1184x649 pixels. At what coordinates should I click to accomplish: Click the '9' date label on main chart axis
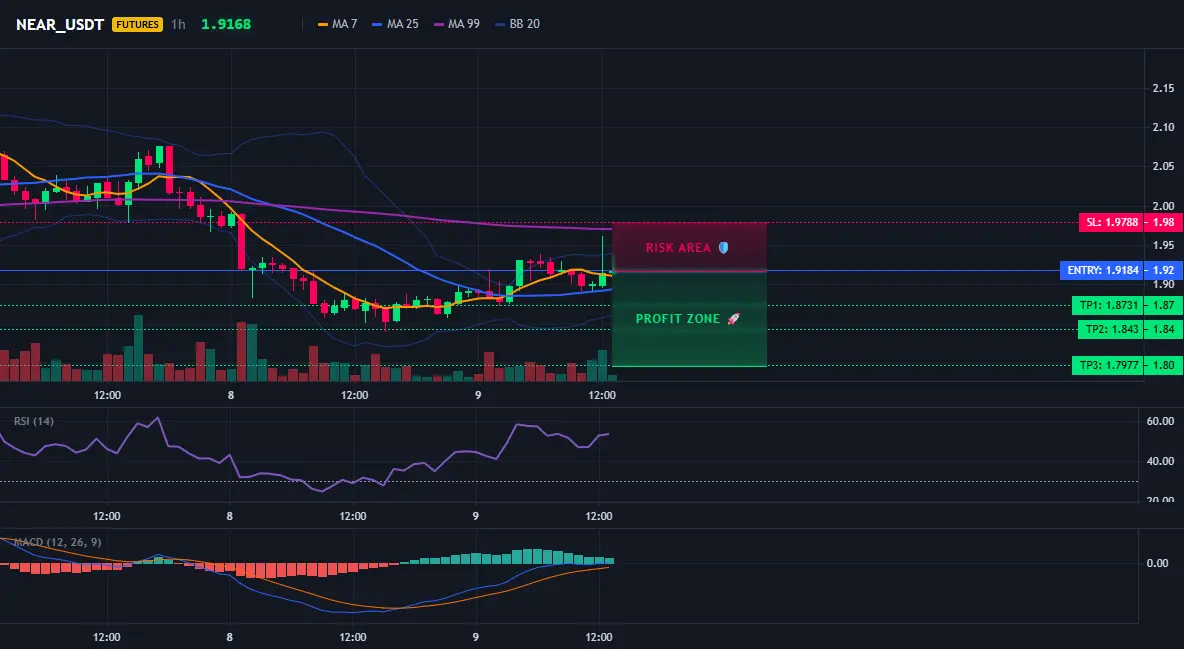point(478,395)
